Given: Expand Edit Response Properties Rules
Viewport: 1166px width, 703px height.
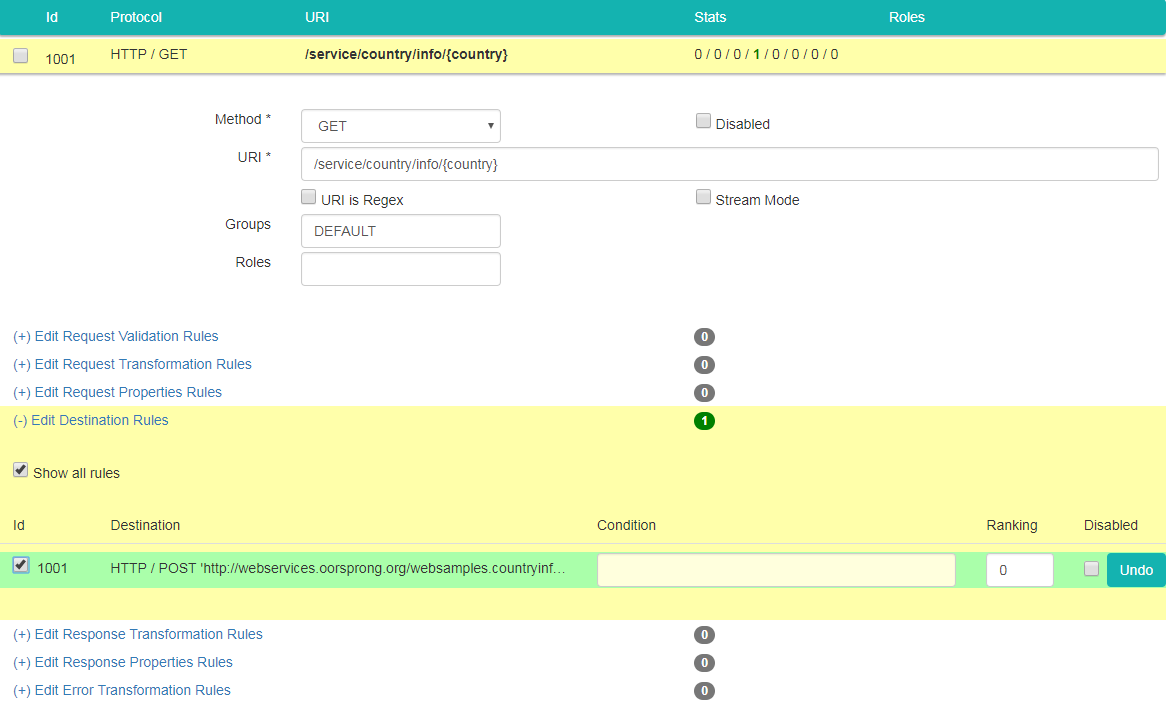Looking at the screenshot, I should 123,663.
